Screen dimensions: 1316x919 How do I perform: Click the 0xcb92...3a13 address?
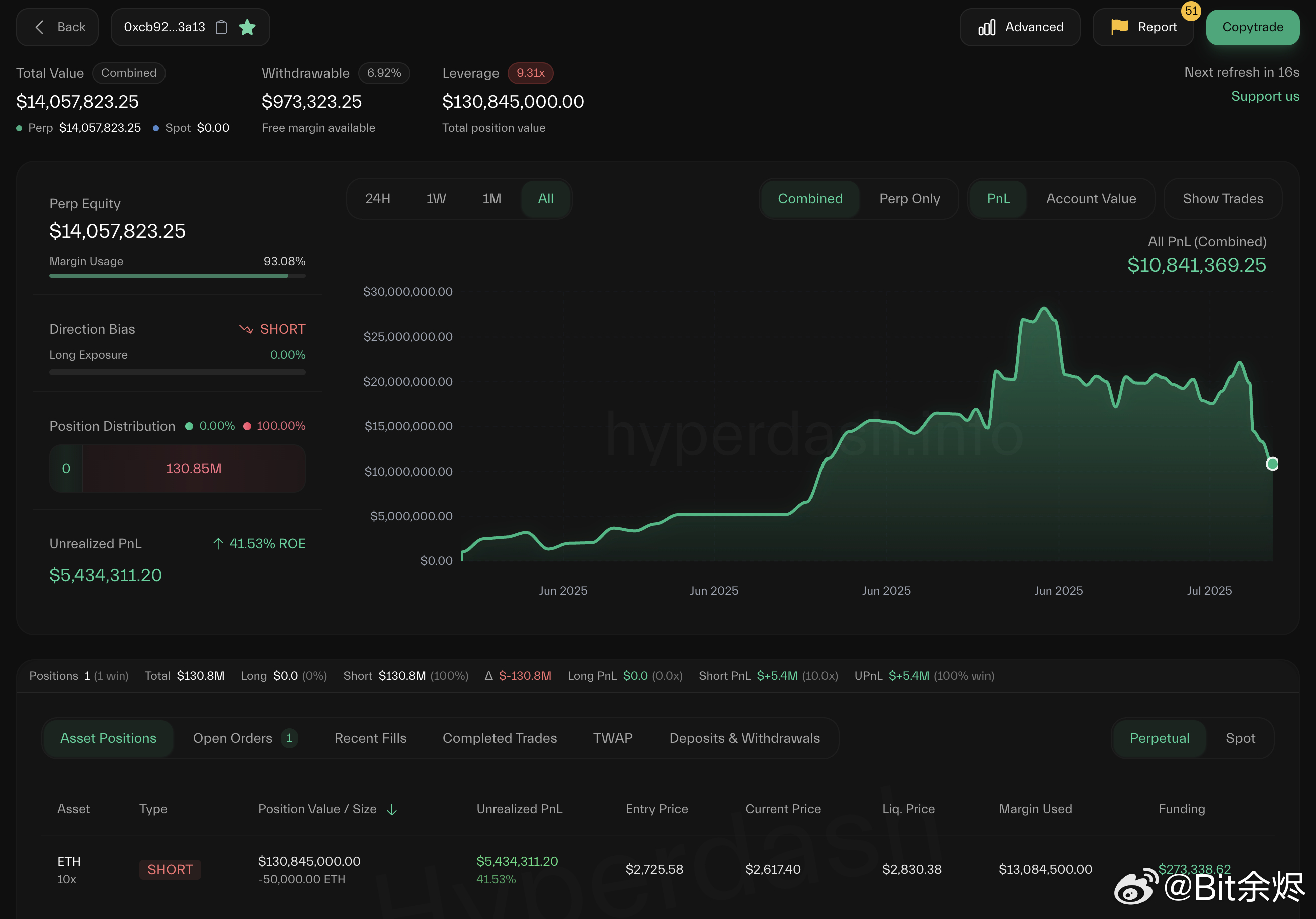164,27
